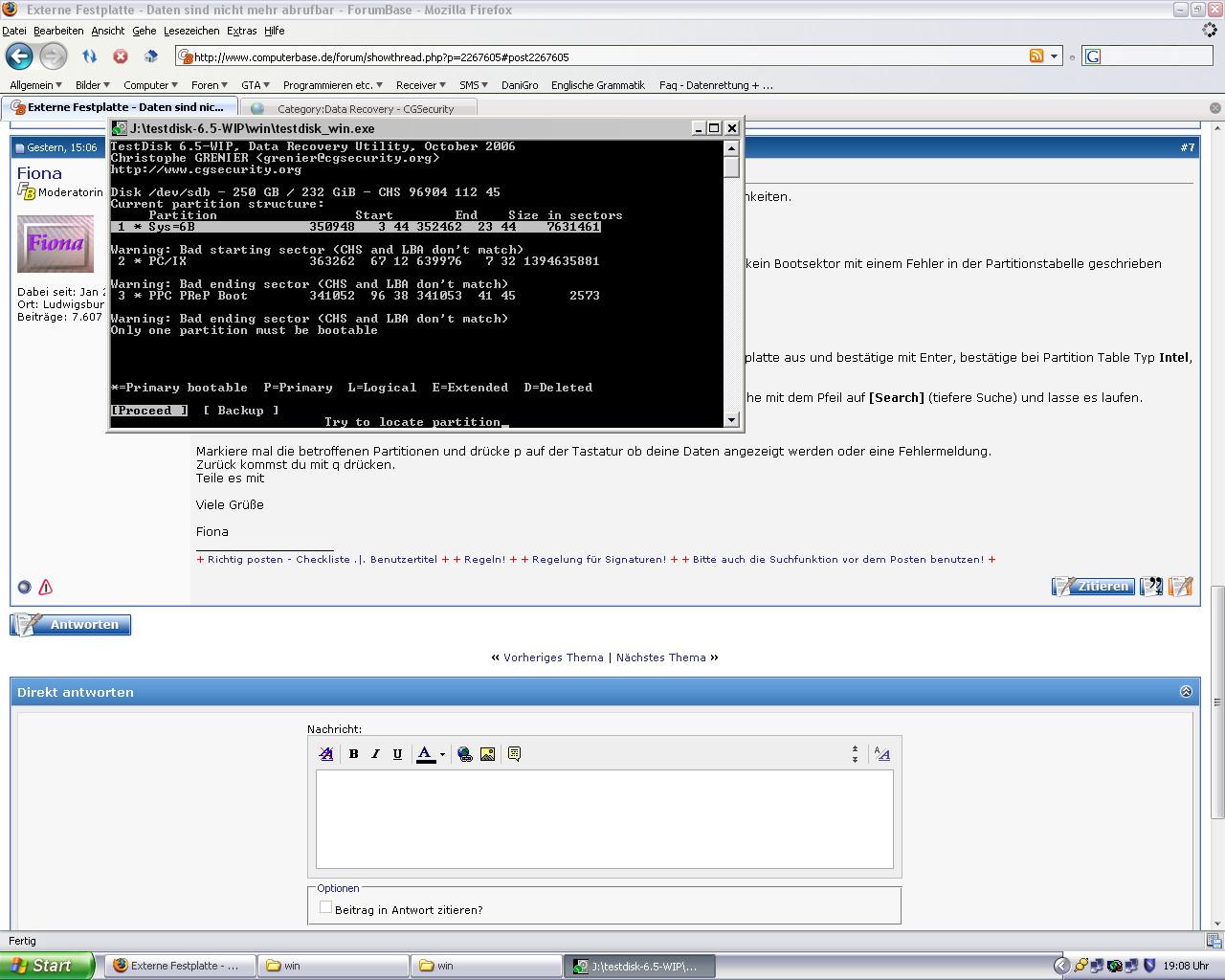Open post number #7 link
The image size is (1225, 980).
click(x=1188, y=147)
